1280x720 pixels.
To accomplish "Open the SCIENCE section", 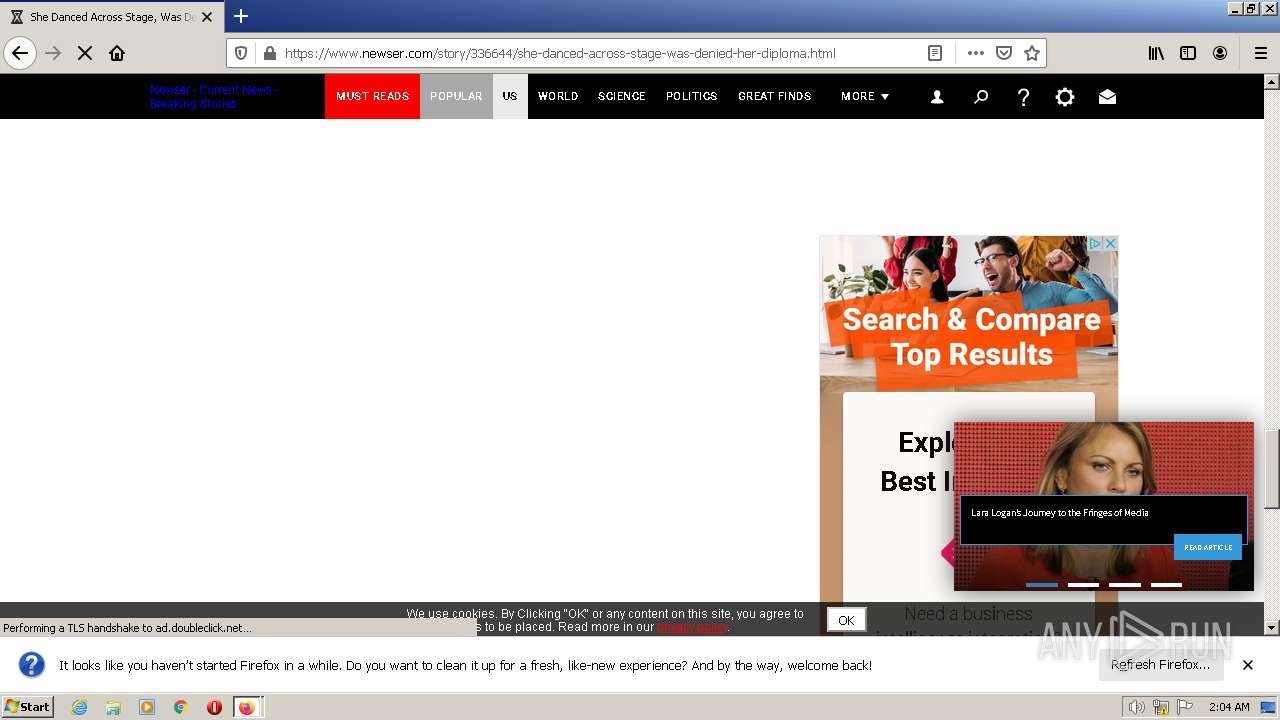I will point(622,96).
